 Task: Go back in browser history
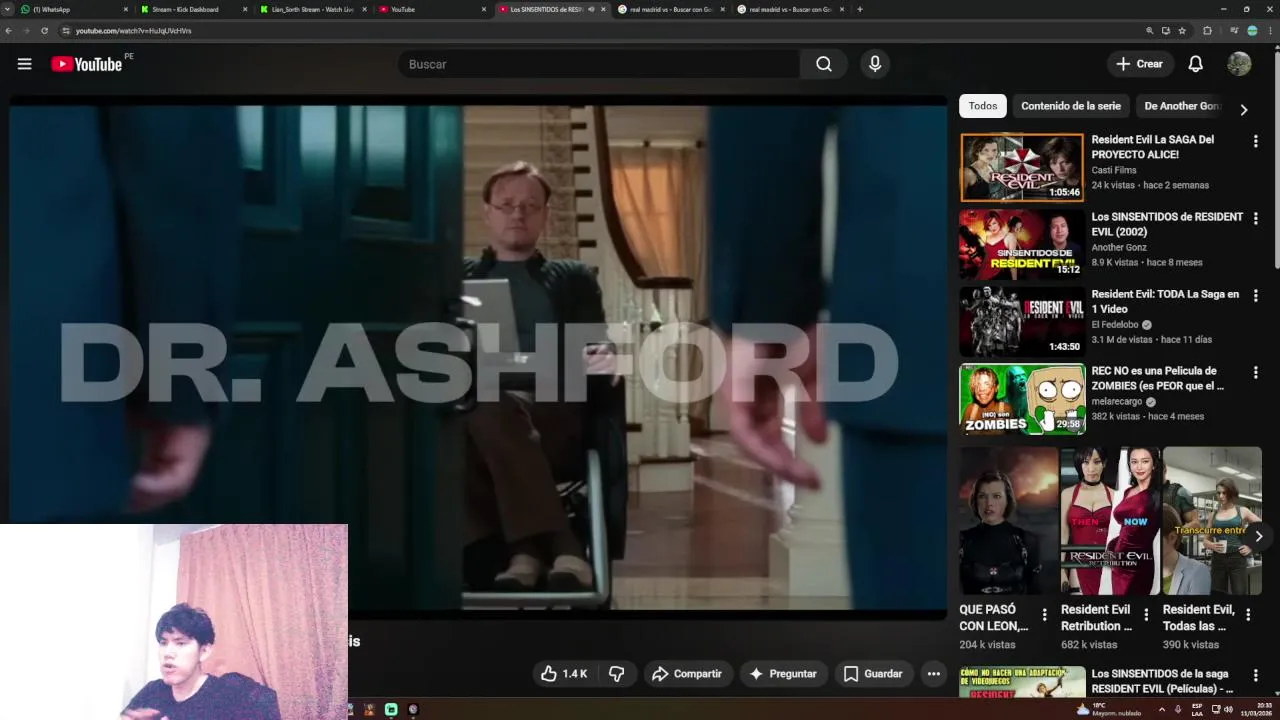(8, 31)
